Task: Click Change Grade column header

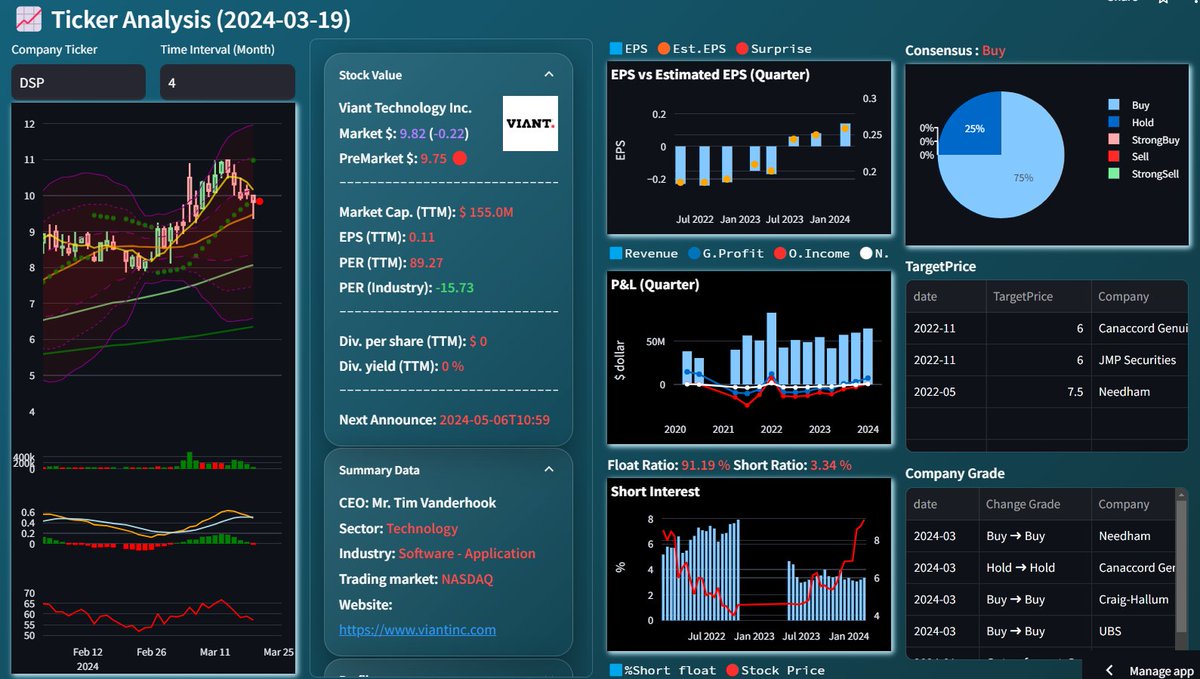Action: pyautogui.click(x=1033, y=504)
